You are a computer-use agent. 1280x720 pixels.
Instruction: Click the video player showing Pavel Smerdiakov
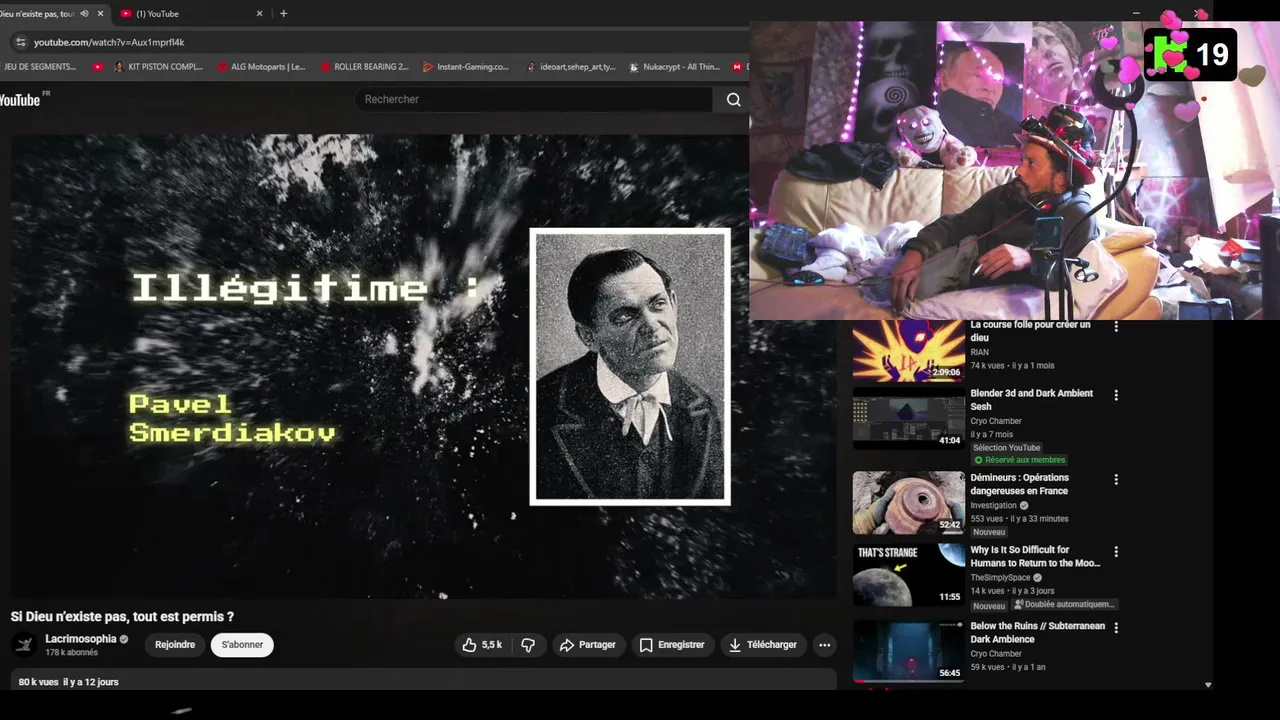coord(424,366)
